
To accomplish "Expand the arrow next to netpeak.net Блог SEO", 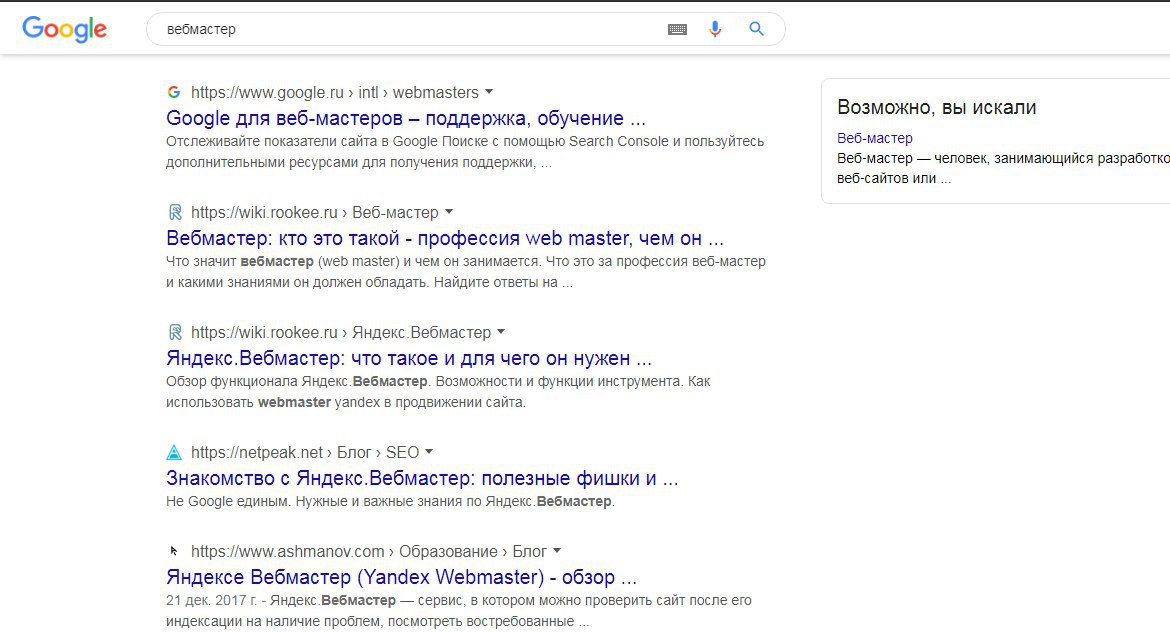I will (429, 452).
